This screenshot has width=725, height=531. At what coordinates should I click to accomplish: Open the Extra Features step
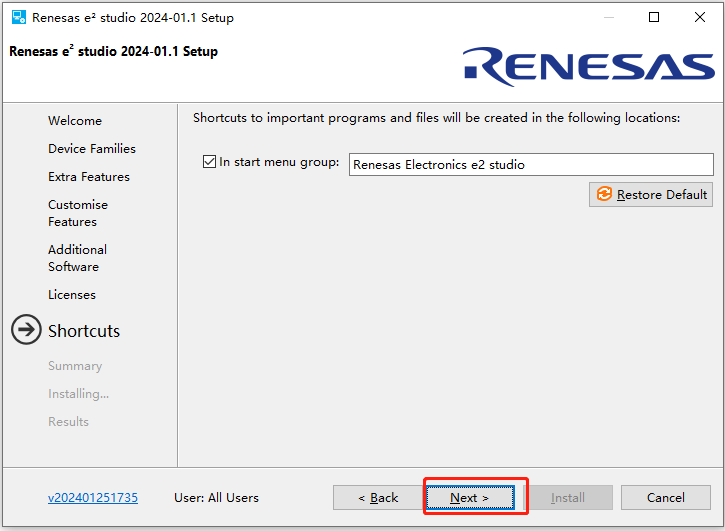point(89,177)
